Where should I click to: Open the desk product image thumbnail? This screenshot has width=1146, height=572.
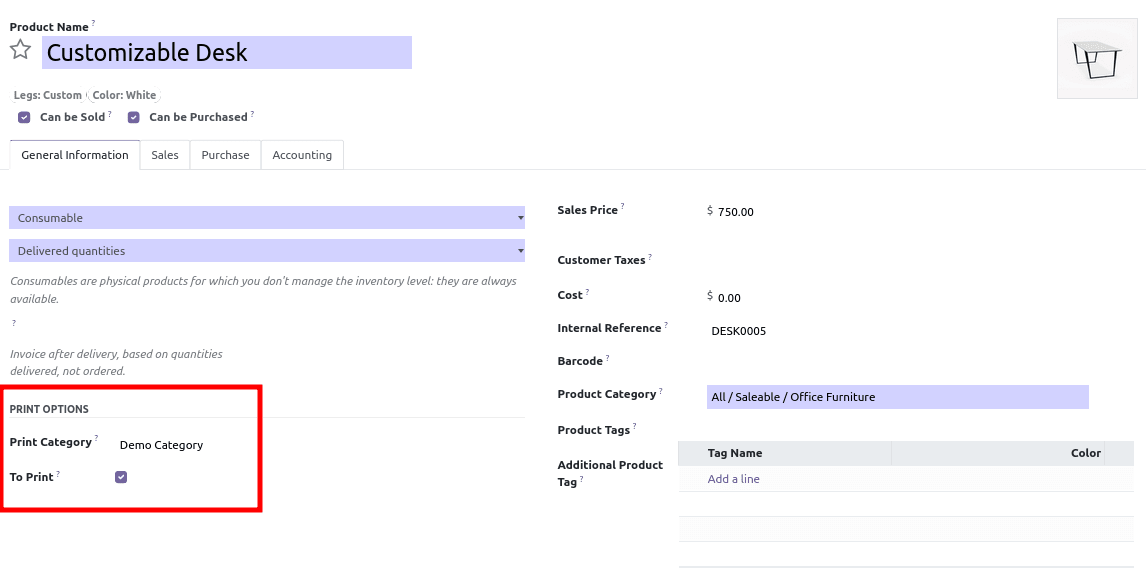pos(1096,58)
